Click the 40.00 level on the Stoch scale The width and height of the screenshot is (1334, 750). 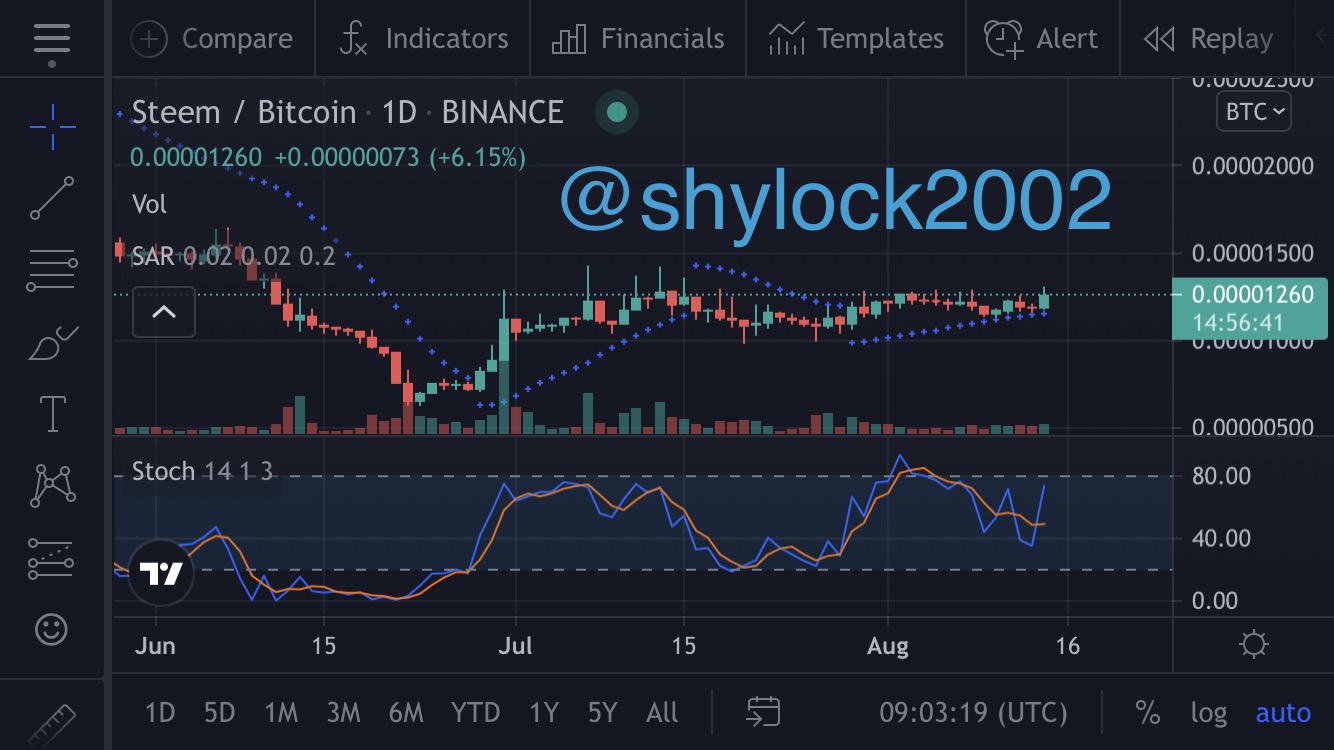1222,538
